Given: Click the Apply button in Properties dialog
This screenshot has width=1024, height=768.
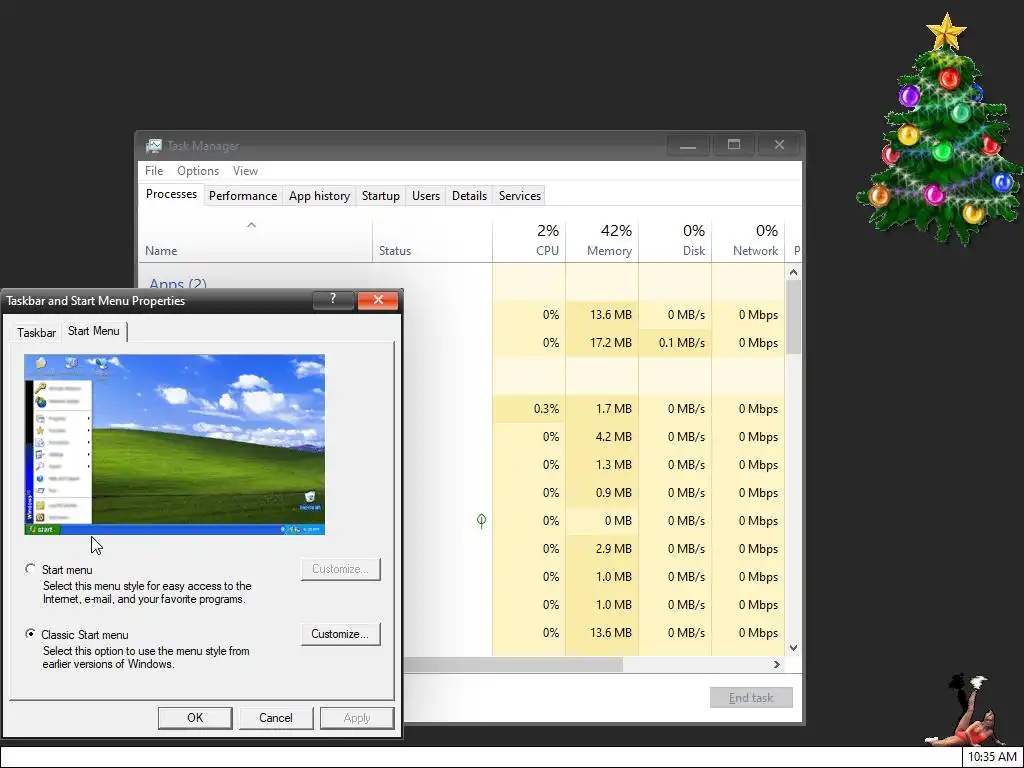Looking at the screenshot, I should pos(357,718).
